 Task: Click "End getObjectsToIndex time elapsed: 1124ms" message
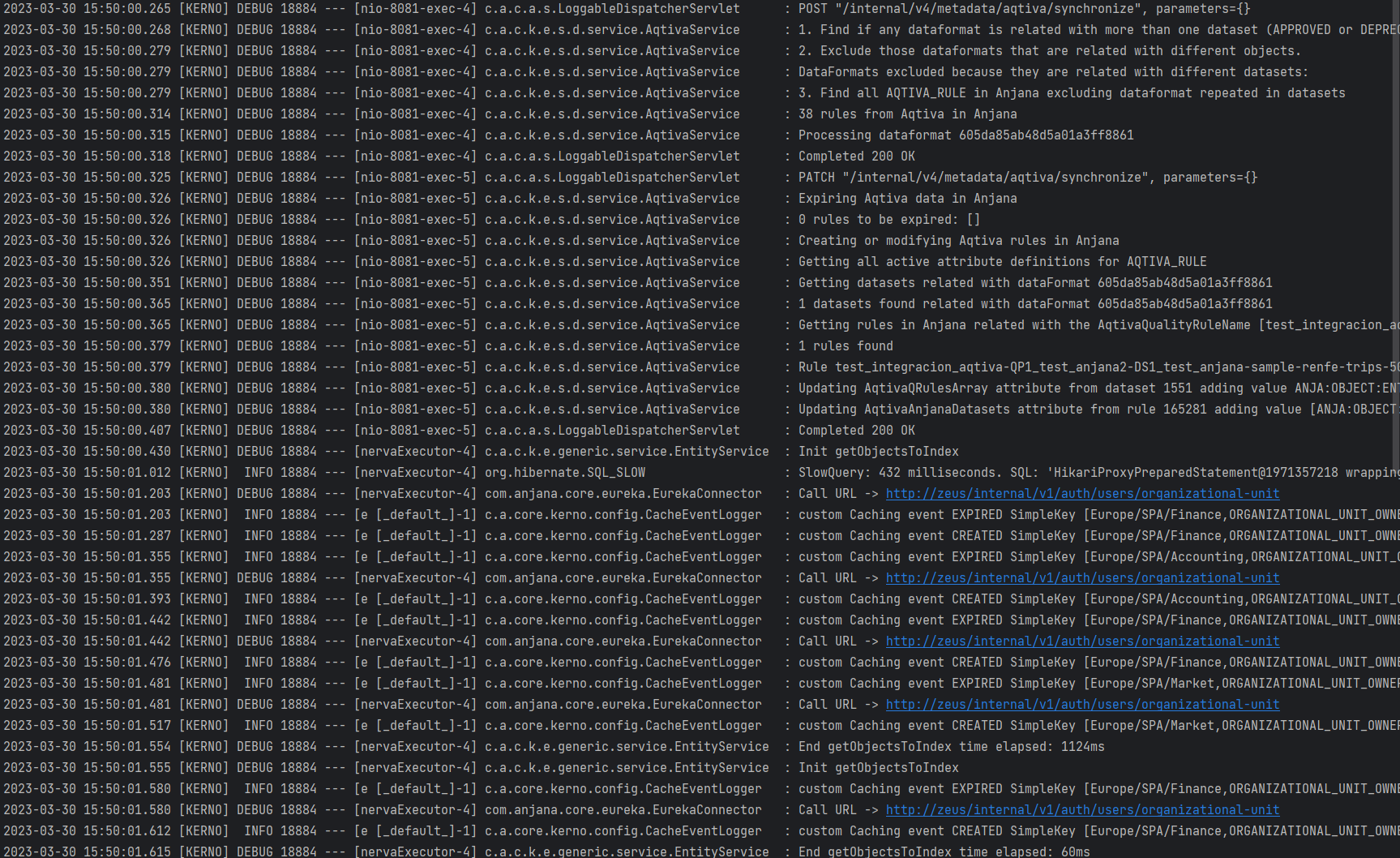point(951,747)
